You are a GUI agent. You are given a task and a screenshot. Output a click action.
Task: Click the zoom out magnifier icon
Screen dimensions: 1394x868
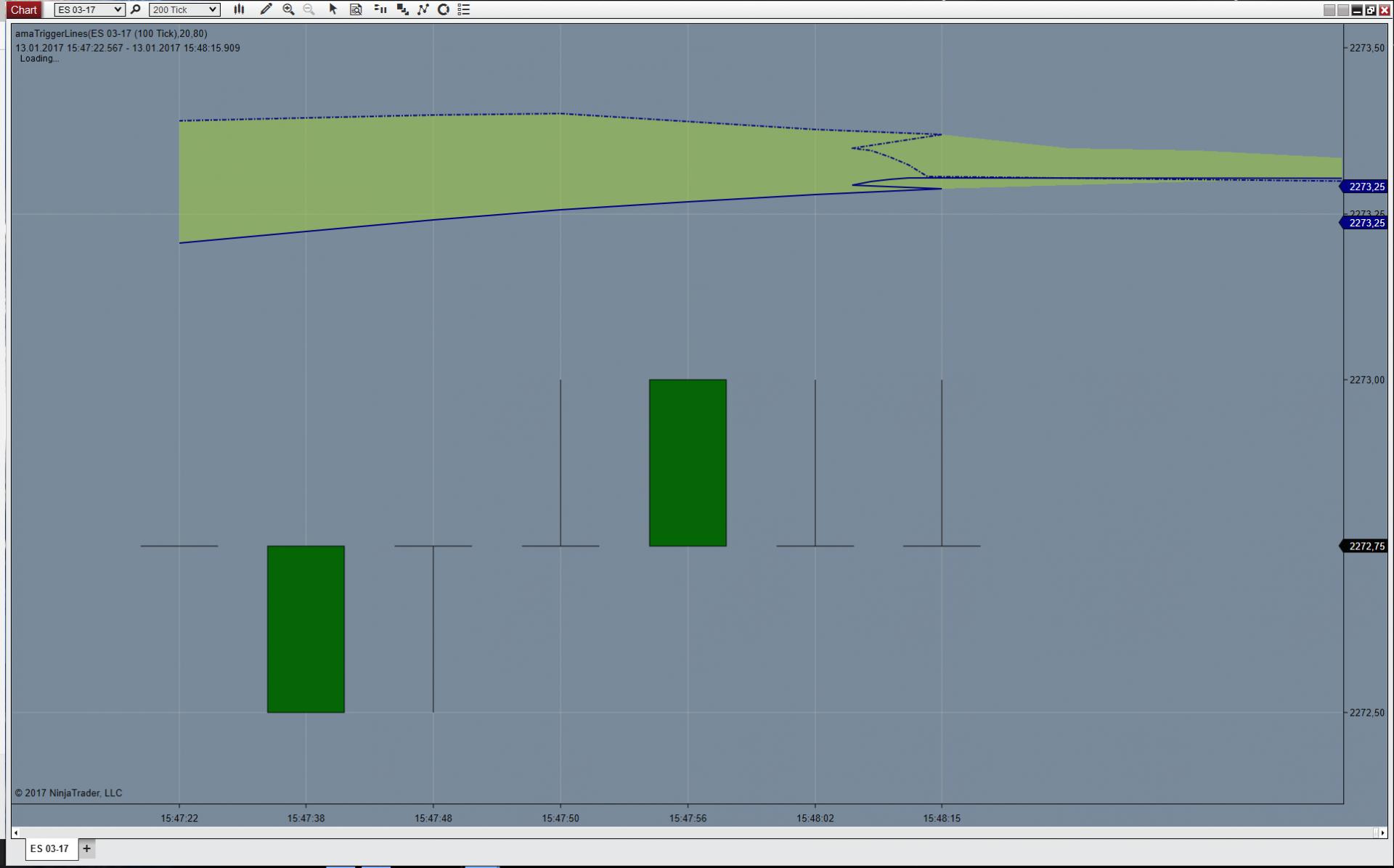[x=309, y=9]
